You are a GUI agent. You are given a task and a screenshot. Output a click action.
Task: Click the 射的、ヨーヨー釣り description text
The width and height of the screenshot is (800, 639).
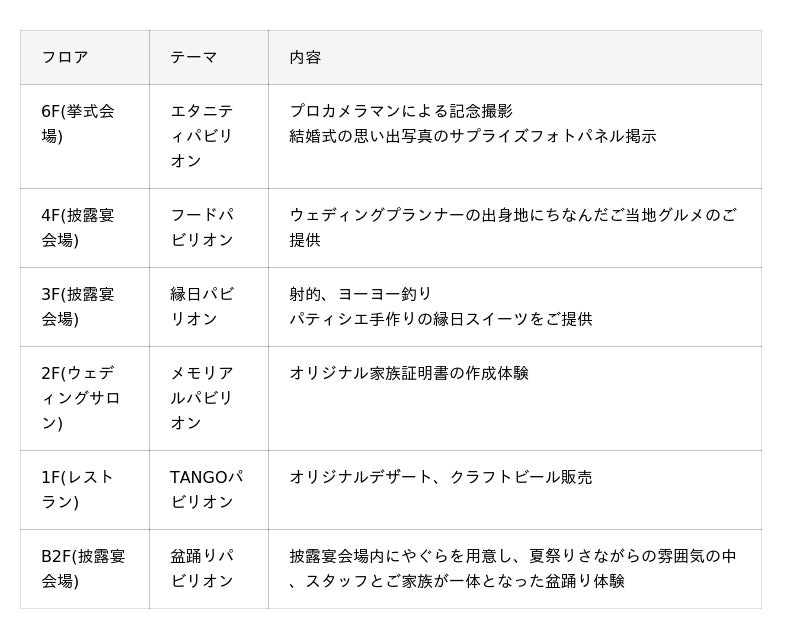pyautogui.click(x=361, y=294)
